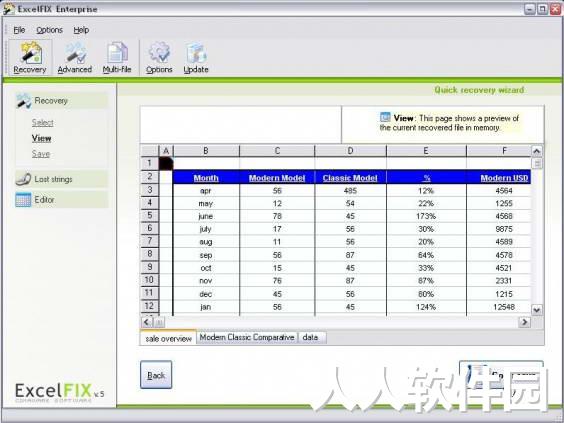Go to the View step link
The width and height of the screenshot is (564, 423).
(41, 138)
